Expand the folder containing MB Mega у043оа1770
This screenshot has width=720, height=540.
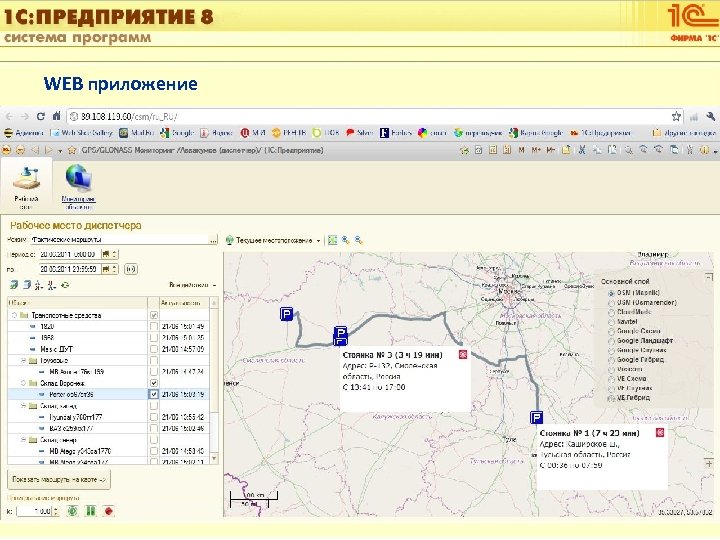23,440
